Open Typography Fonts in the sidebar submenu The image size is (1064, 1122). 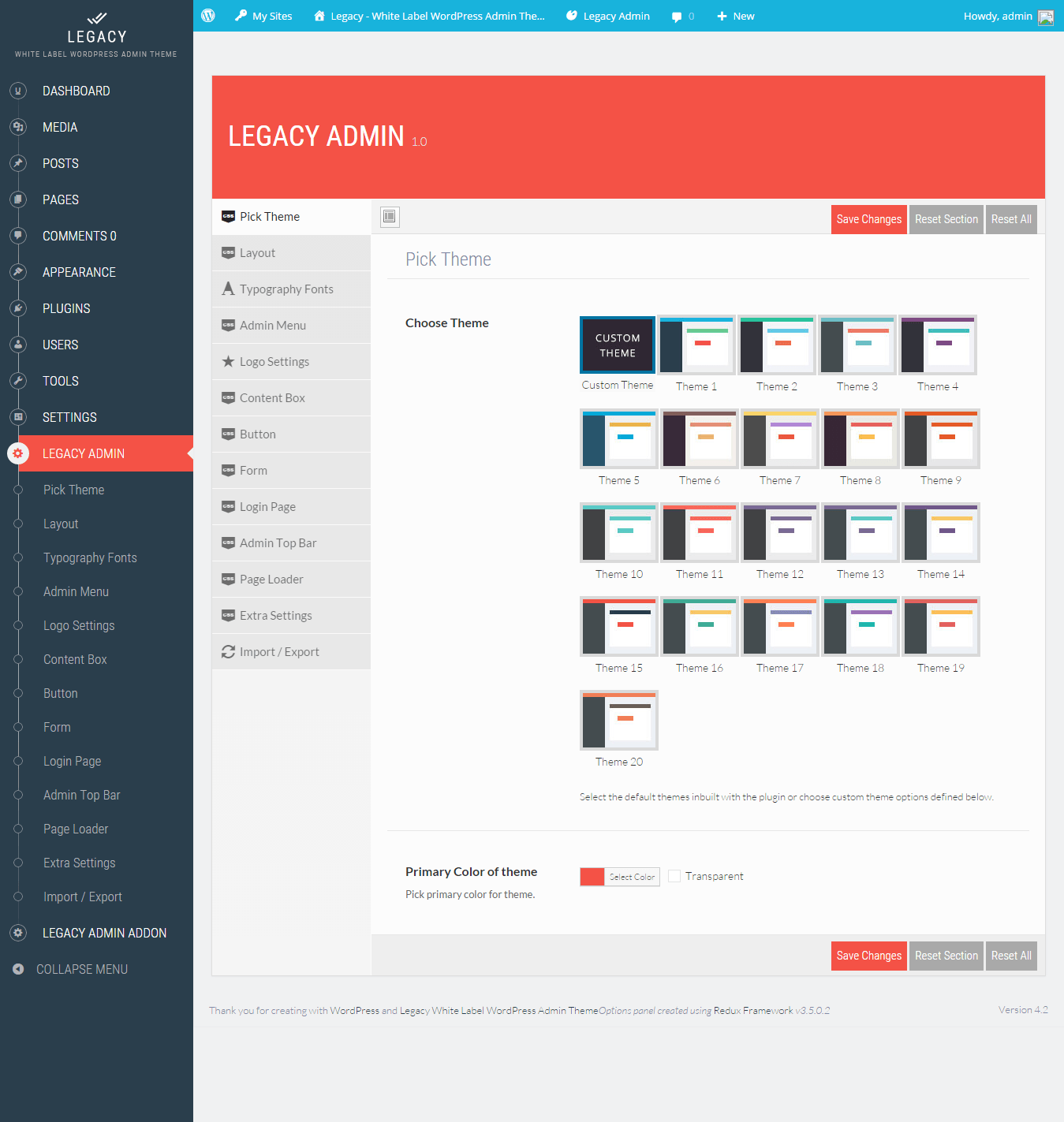click(x=90, y=557)
